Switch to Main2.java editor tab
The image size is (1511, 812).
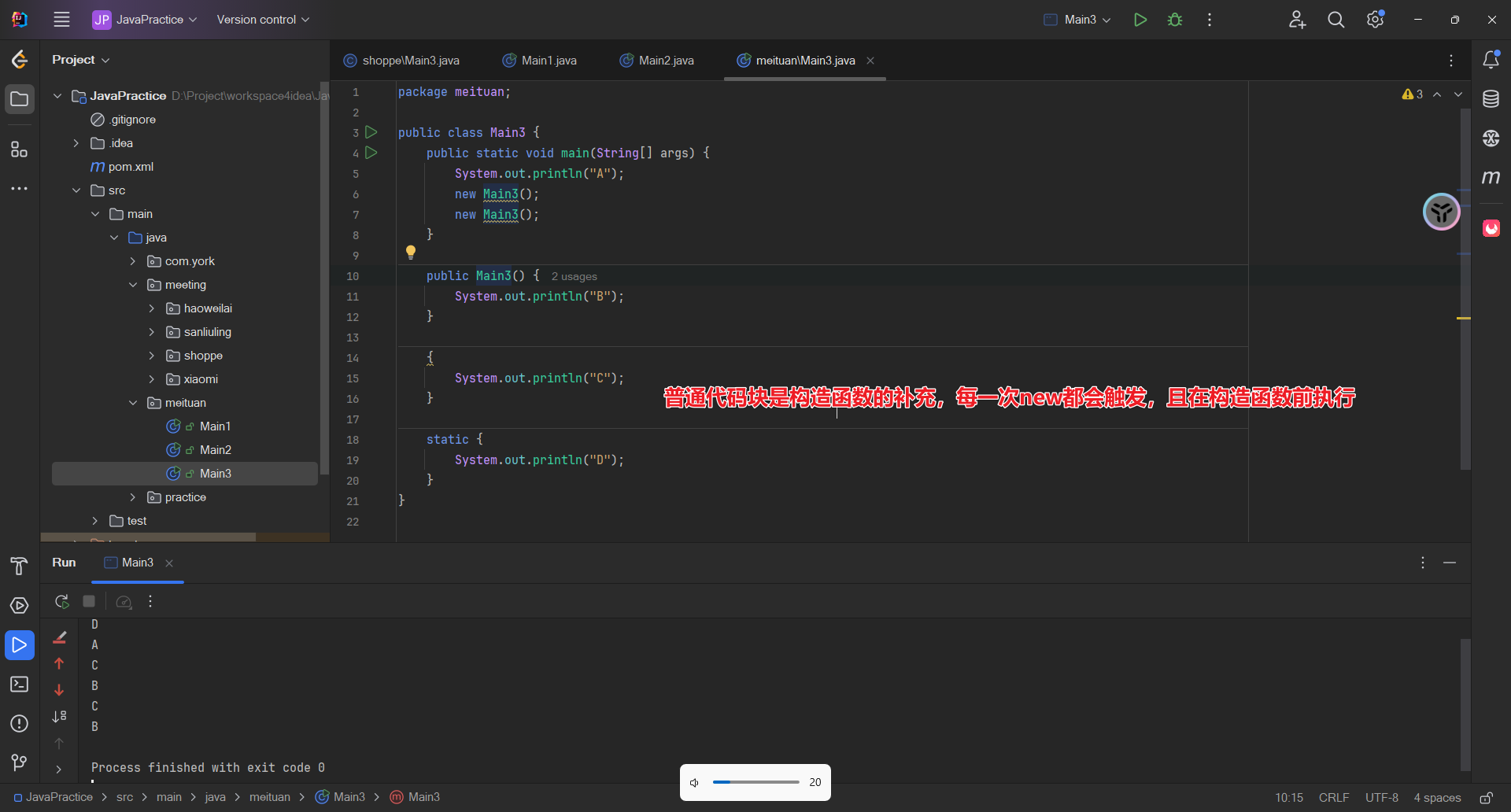[x=657, y=61]
